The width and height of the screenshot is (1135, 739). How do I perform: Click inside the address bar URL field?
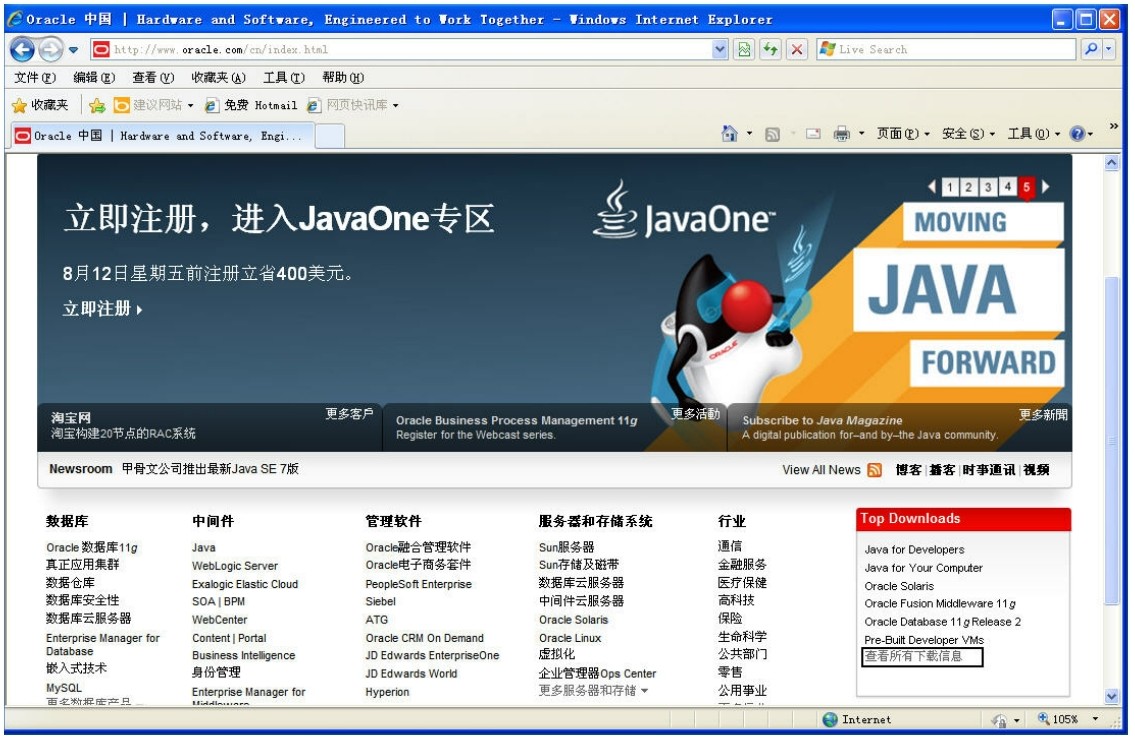(410, 49)
